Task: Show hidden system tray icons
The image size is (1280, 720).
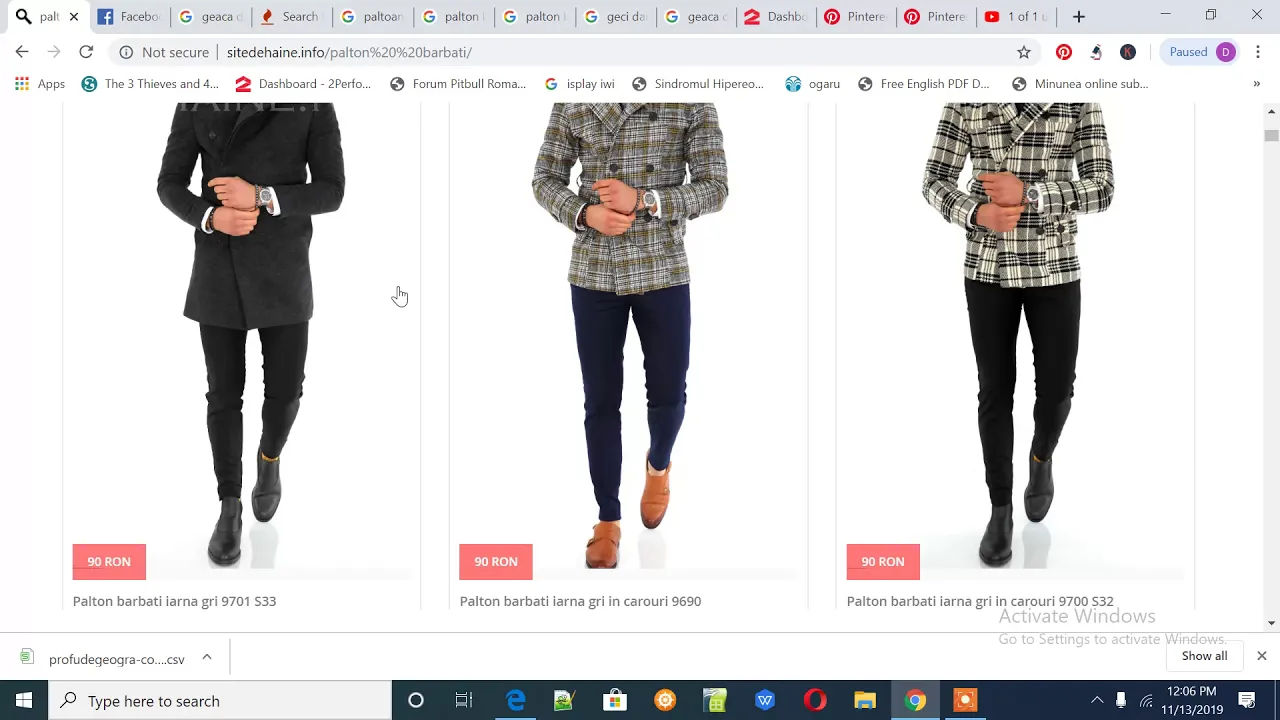Action: click(1097, 701)
